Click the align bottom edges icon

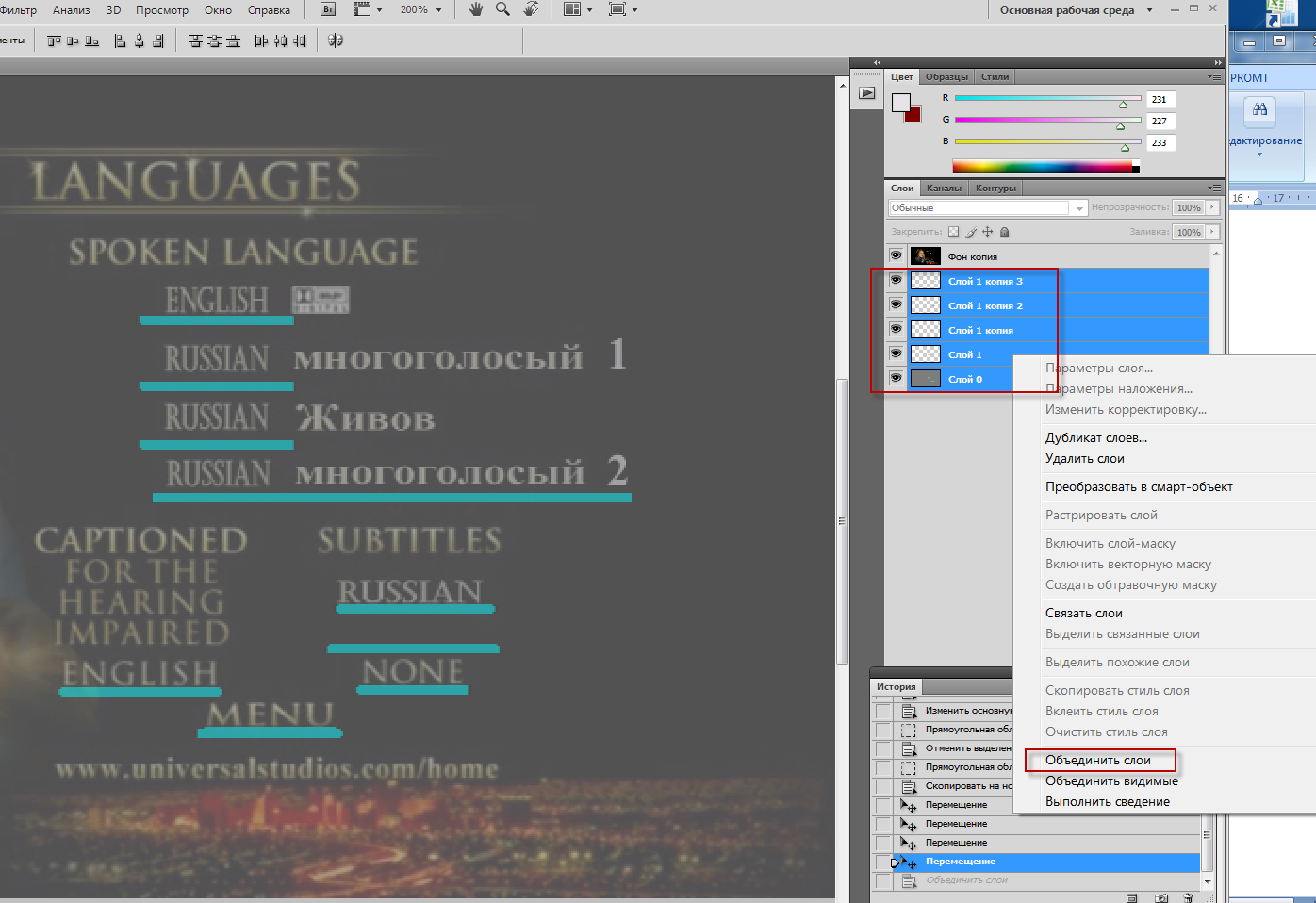pos(91,41)
